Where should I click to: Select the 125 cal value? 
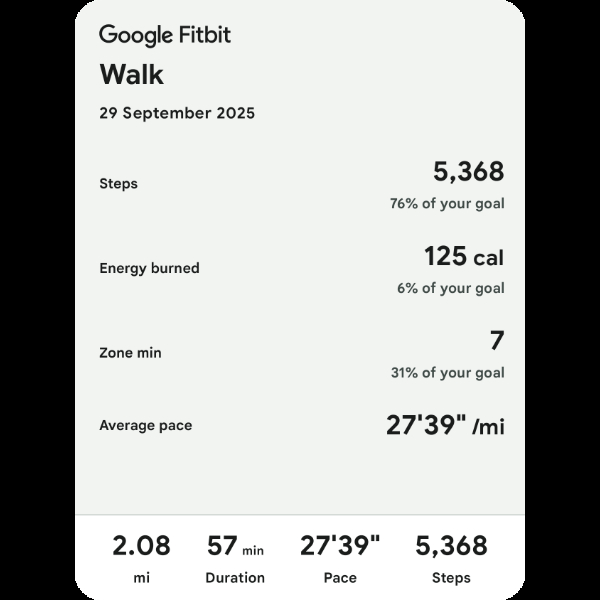point(463,257)
